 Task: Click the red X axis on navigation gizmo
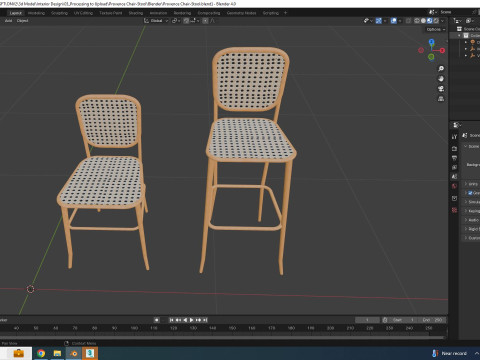coord(442,50)
